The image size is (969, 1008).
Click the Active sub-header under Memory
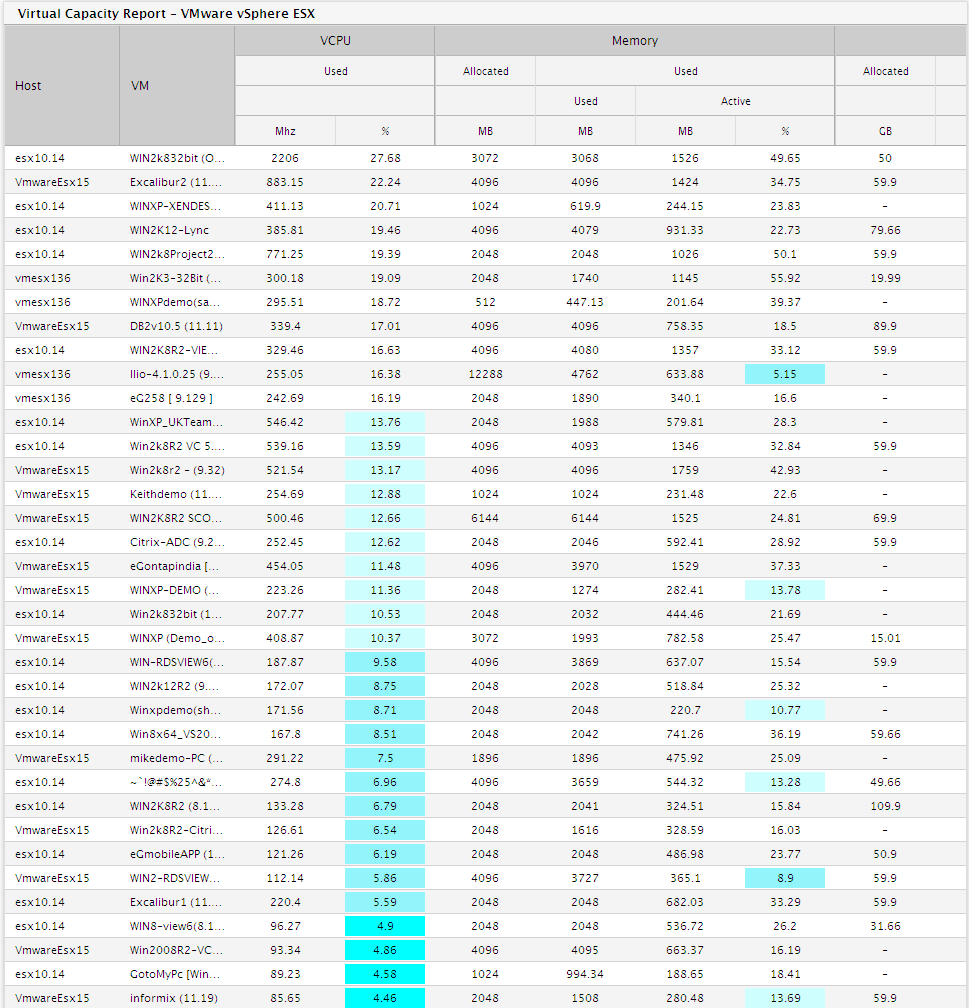click(736, 101)
